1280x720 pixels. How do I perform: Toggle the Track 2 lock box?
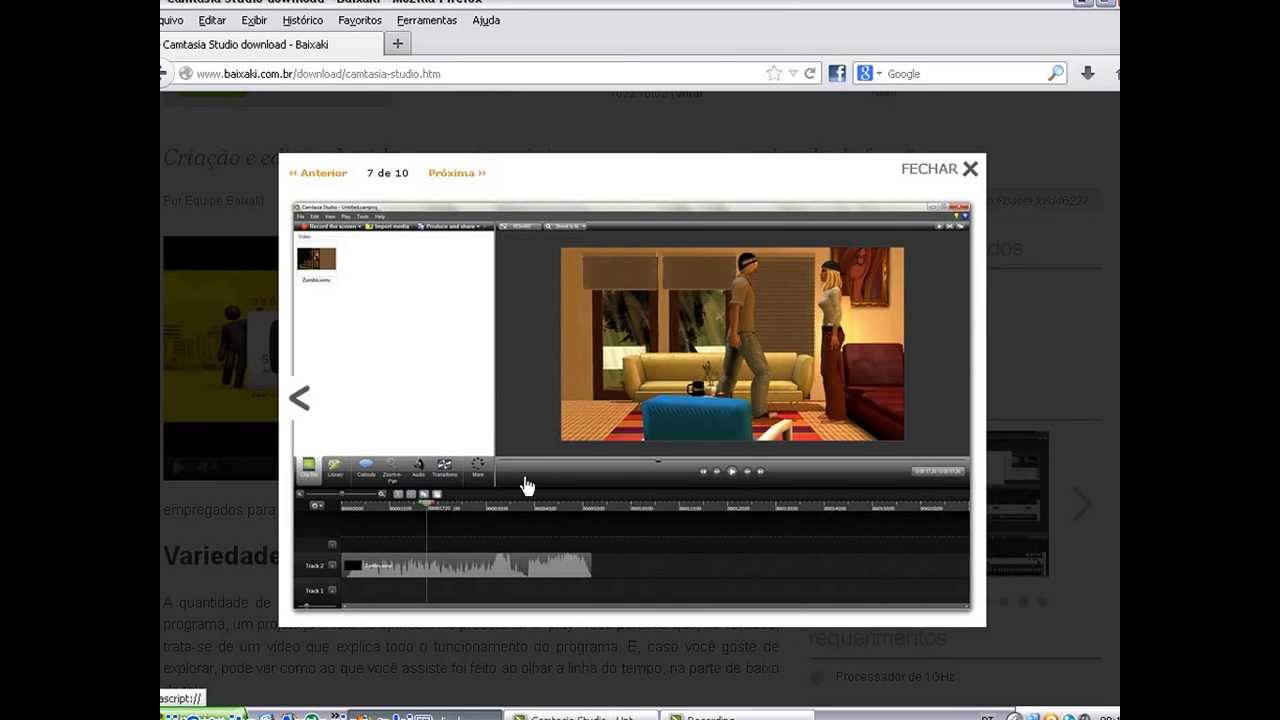click(x=332, y=566)
